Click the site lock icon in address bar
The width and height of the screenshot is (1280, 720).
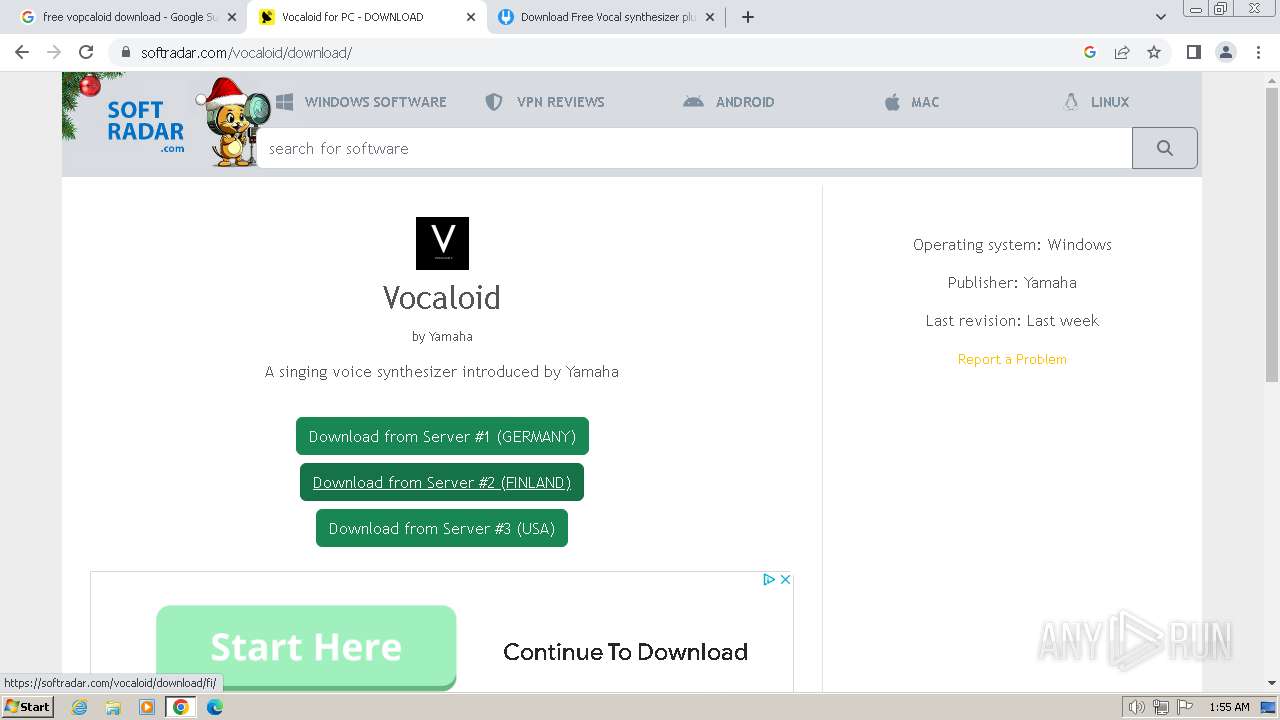(125, 52)
